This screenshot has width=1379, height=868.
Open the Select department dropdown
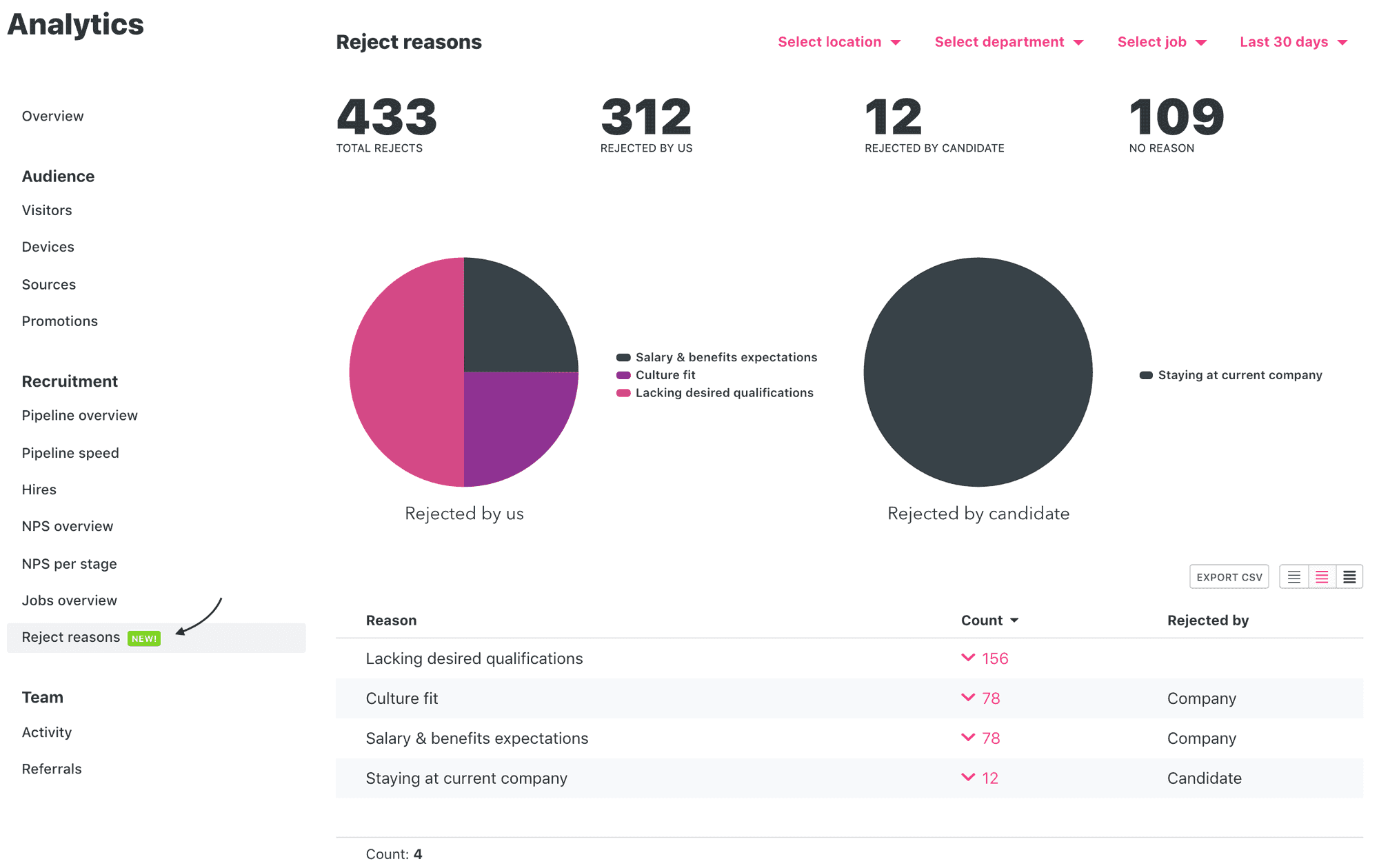coord(1009,42)
